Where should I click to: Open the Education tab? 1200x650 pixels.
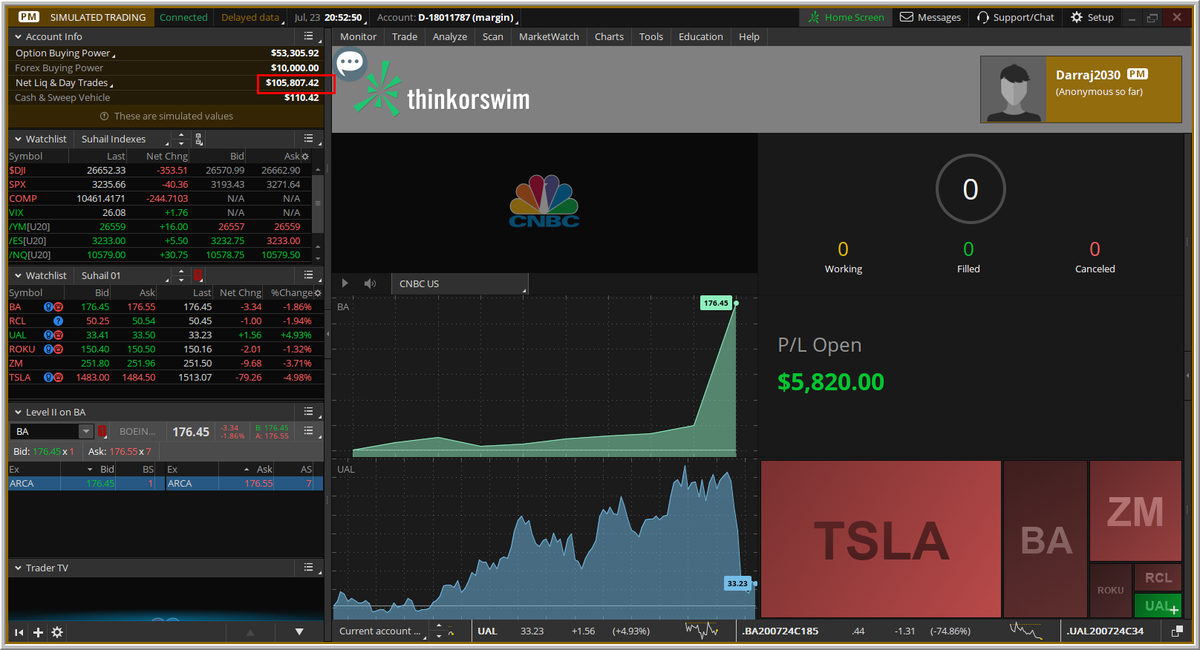[x=701, y=36]
